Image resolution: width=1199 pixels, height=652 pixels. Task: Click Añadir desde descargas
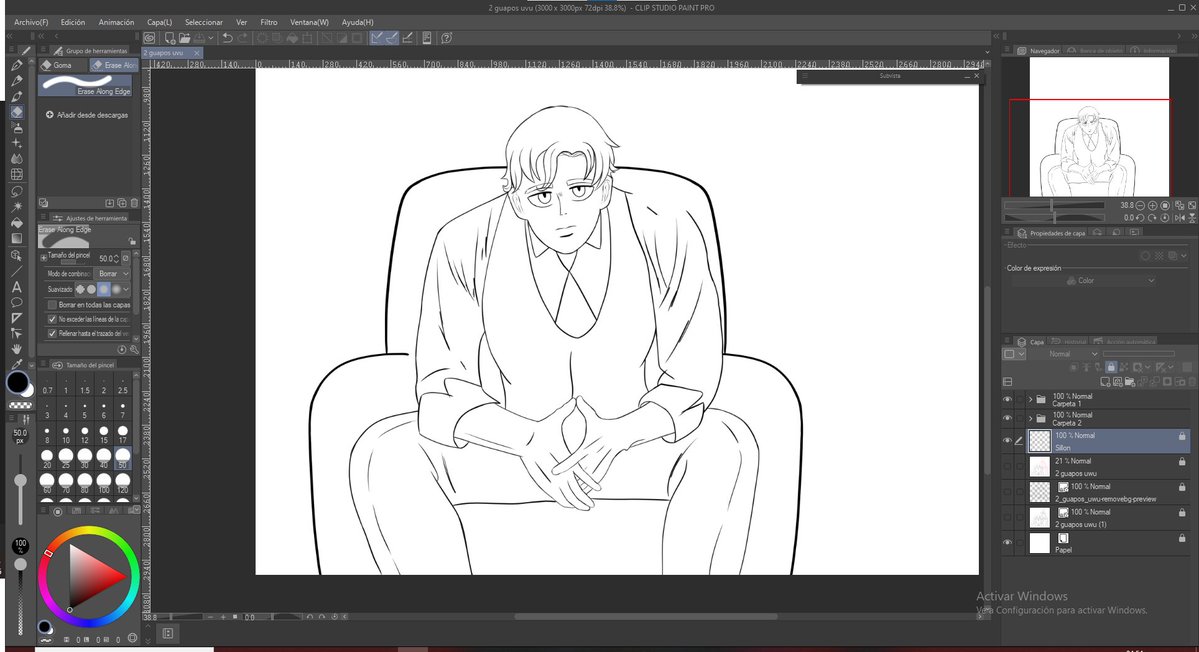(87, 115)
